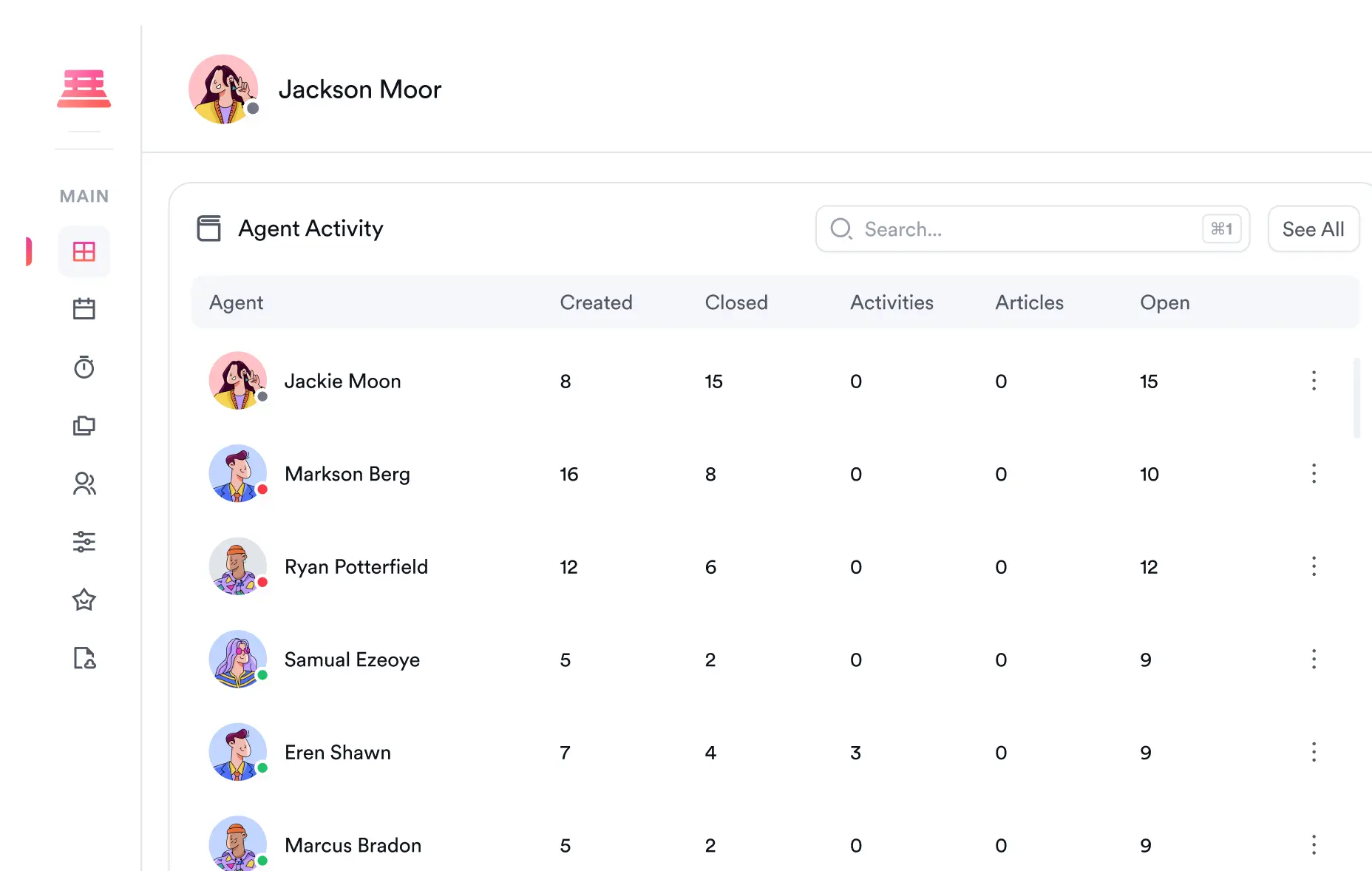1372x871 pixels.
Task: Open the more options menu for Ryan Potterfield
Action: [x=1314, y=566]
